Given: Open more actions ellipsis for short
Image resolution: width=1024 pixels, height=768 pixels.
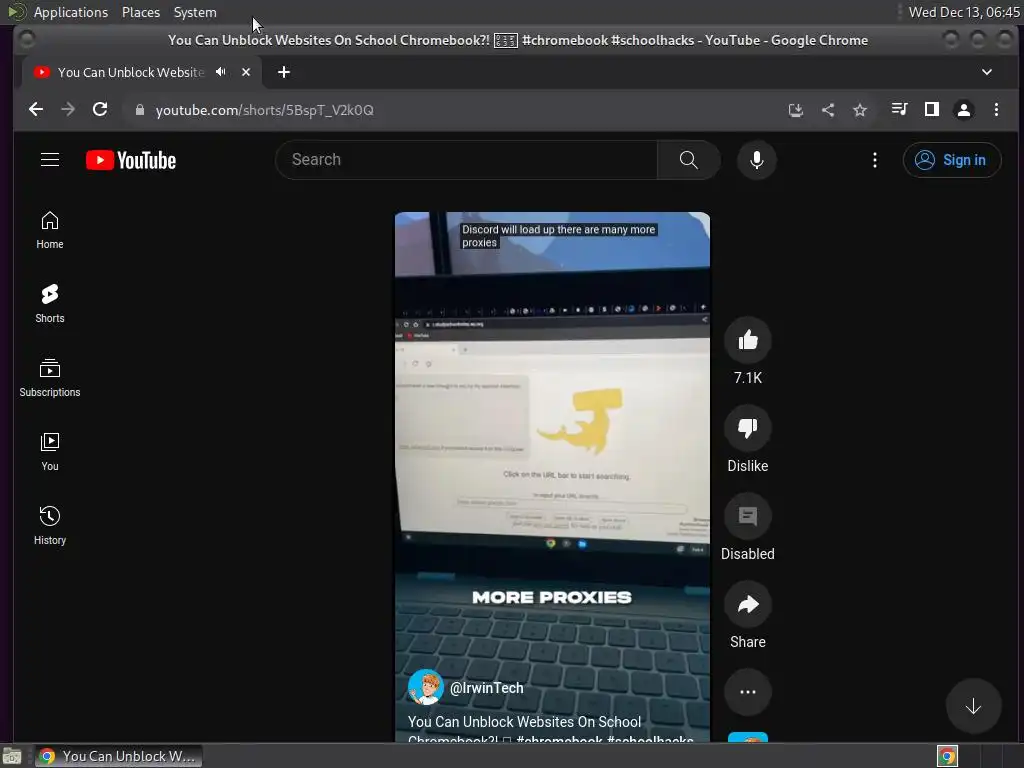Looking at the screenshot, I should (748, 692).
